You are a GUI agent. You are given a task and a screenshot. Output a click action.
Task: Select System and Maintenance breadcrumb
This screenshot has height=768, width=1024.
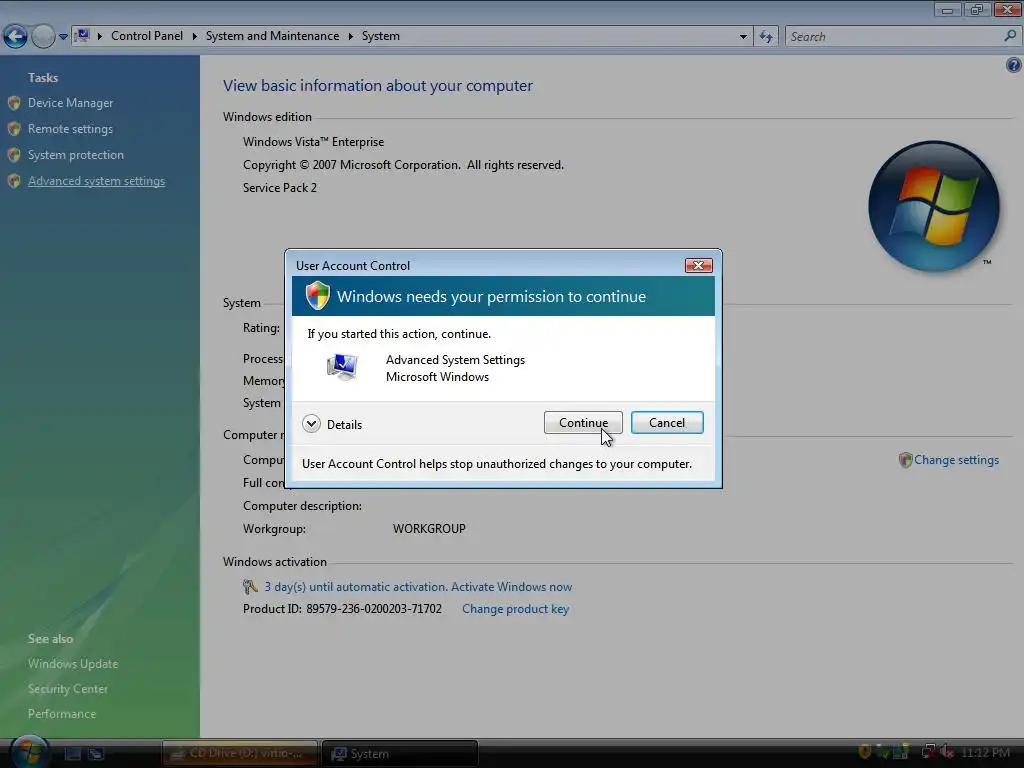coord(272,36)
